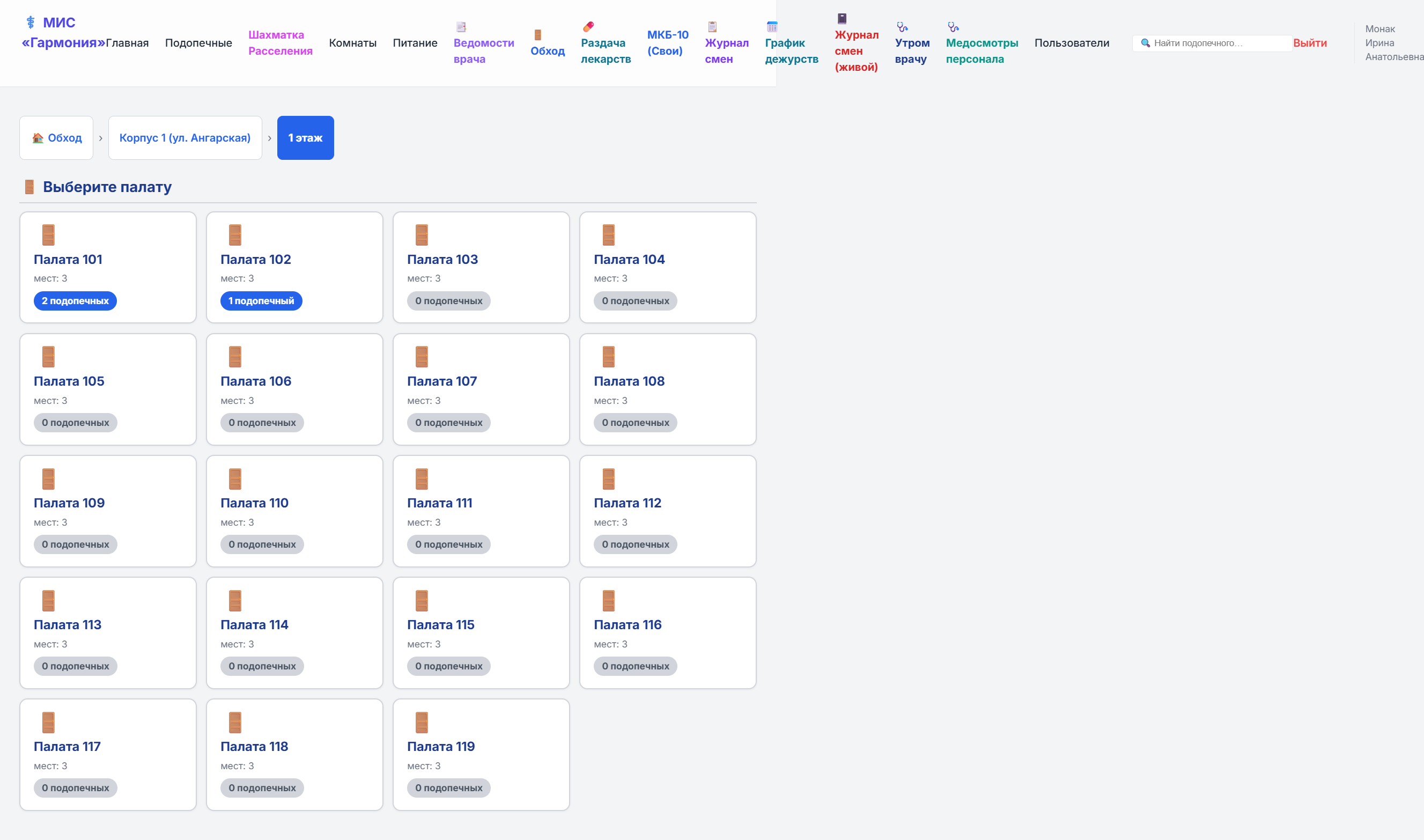Open the Главная menu item

pyautogui.click(x=127, y=43)
